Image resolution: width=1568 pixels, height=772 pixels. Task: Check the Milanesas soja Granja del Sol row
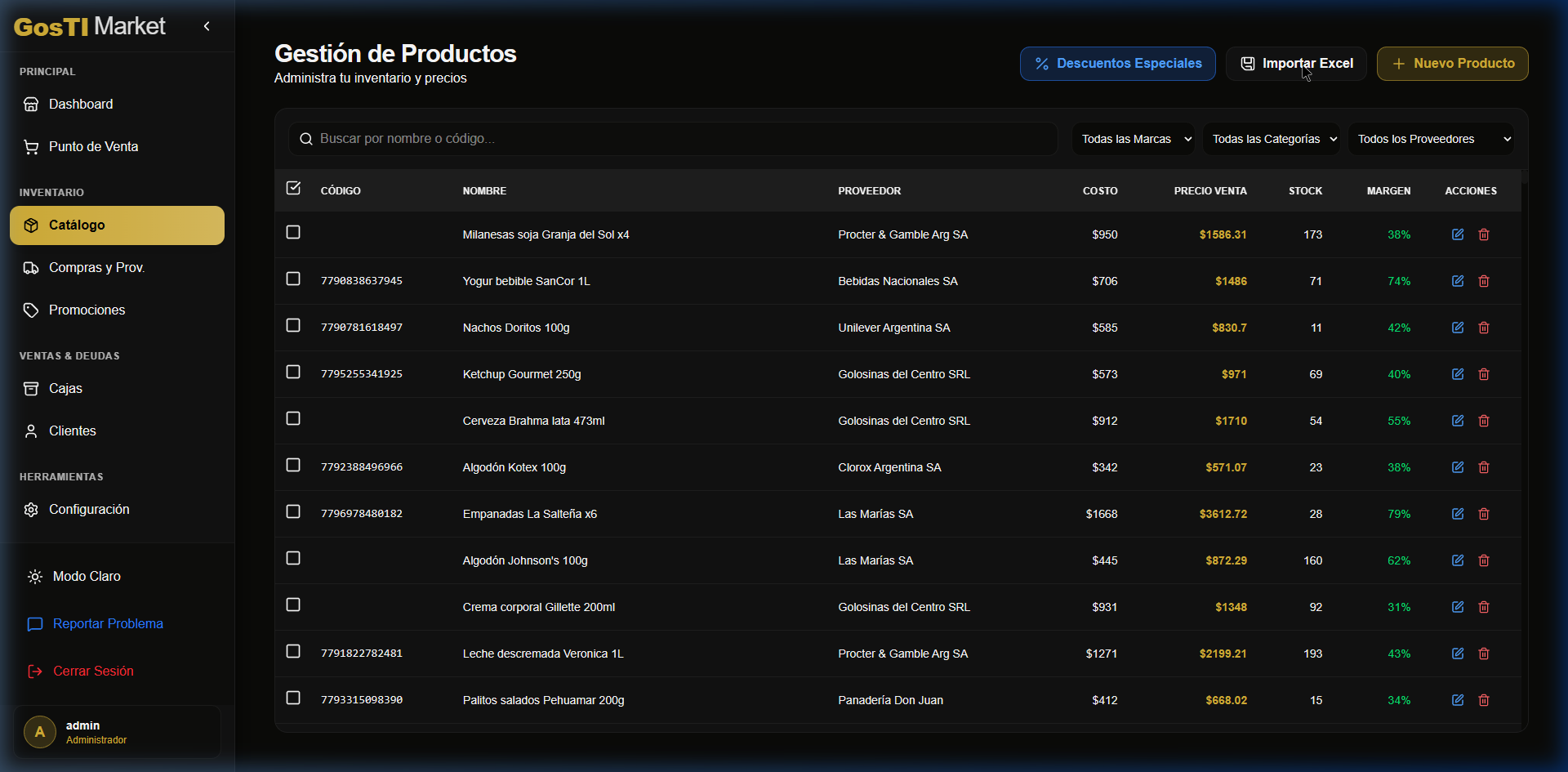click(293, 232)
